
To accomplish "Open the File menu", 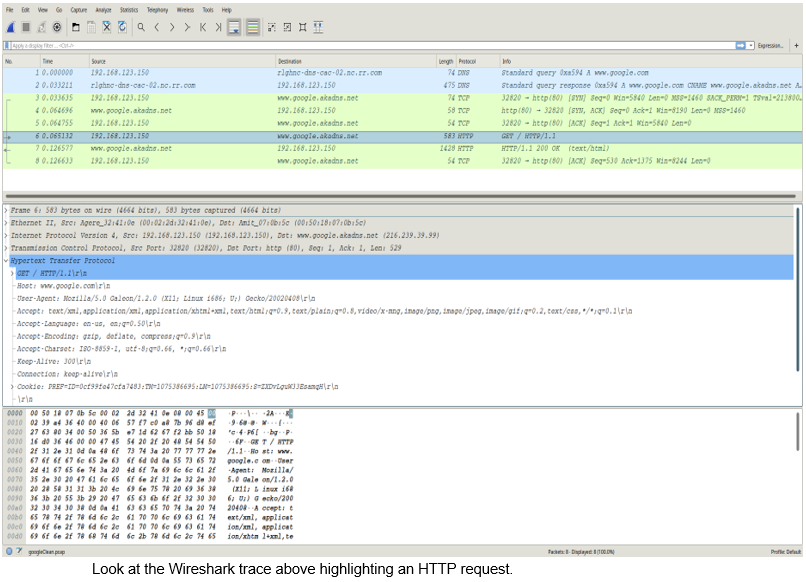I will [10, 10].
